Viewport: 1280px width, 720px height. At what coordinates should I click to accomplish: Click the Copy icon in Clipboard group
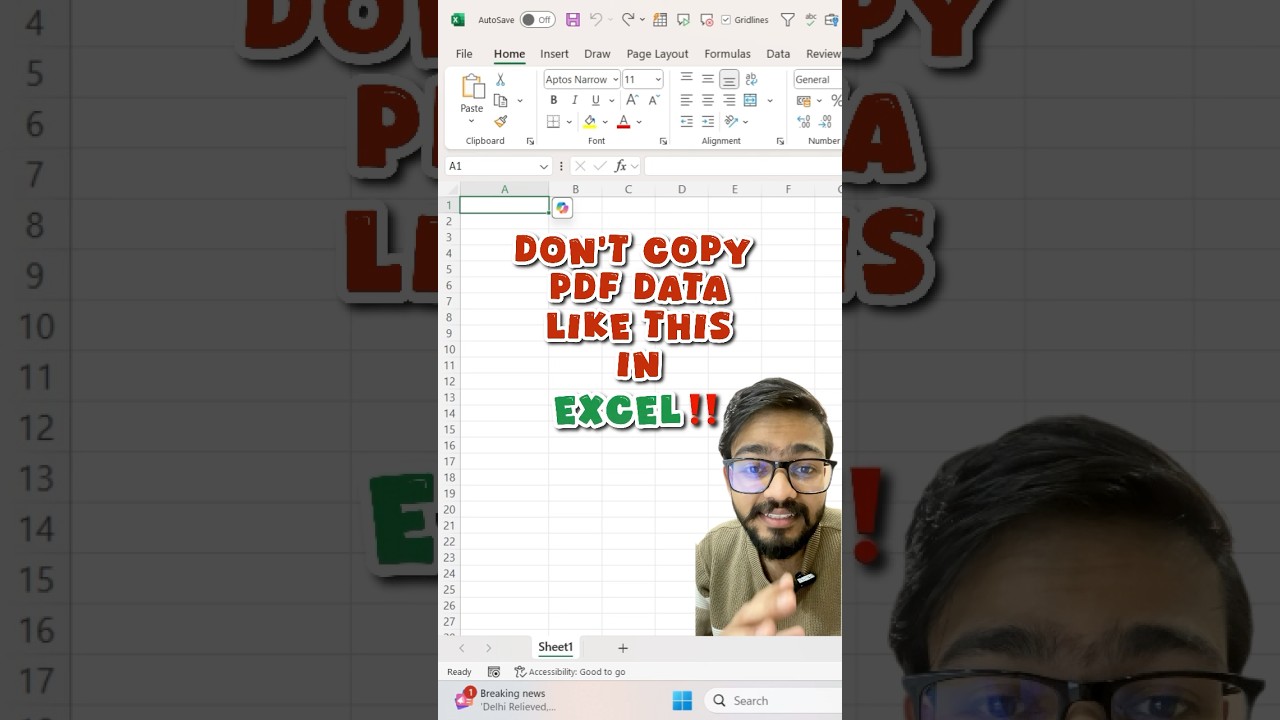[501, 101]
